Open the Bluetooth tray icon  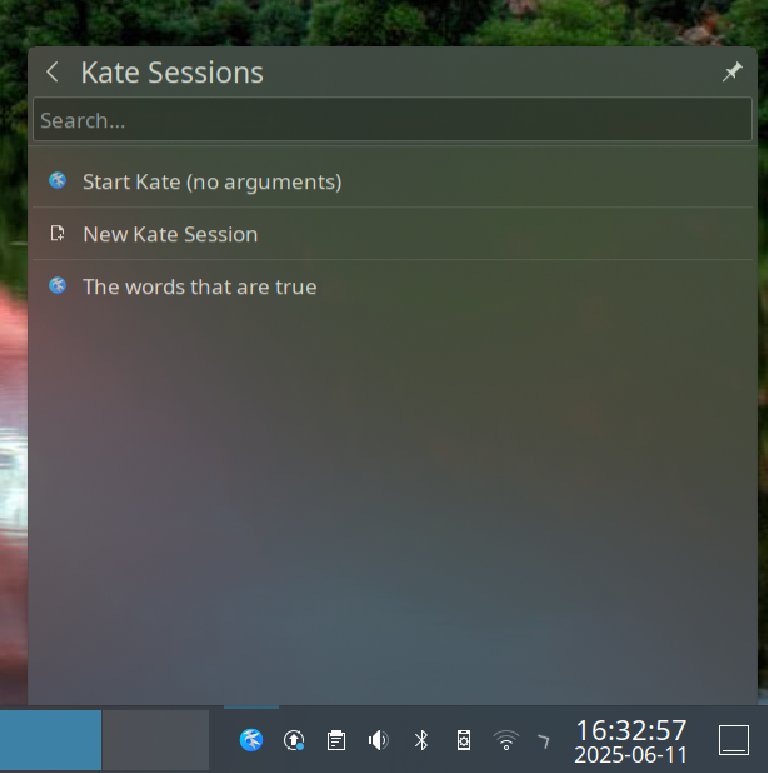[x=421, y=740]
